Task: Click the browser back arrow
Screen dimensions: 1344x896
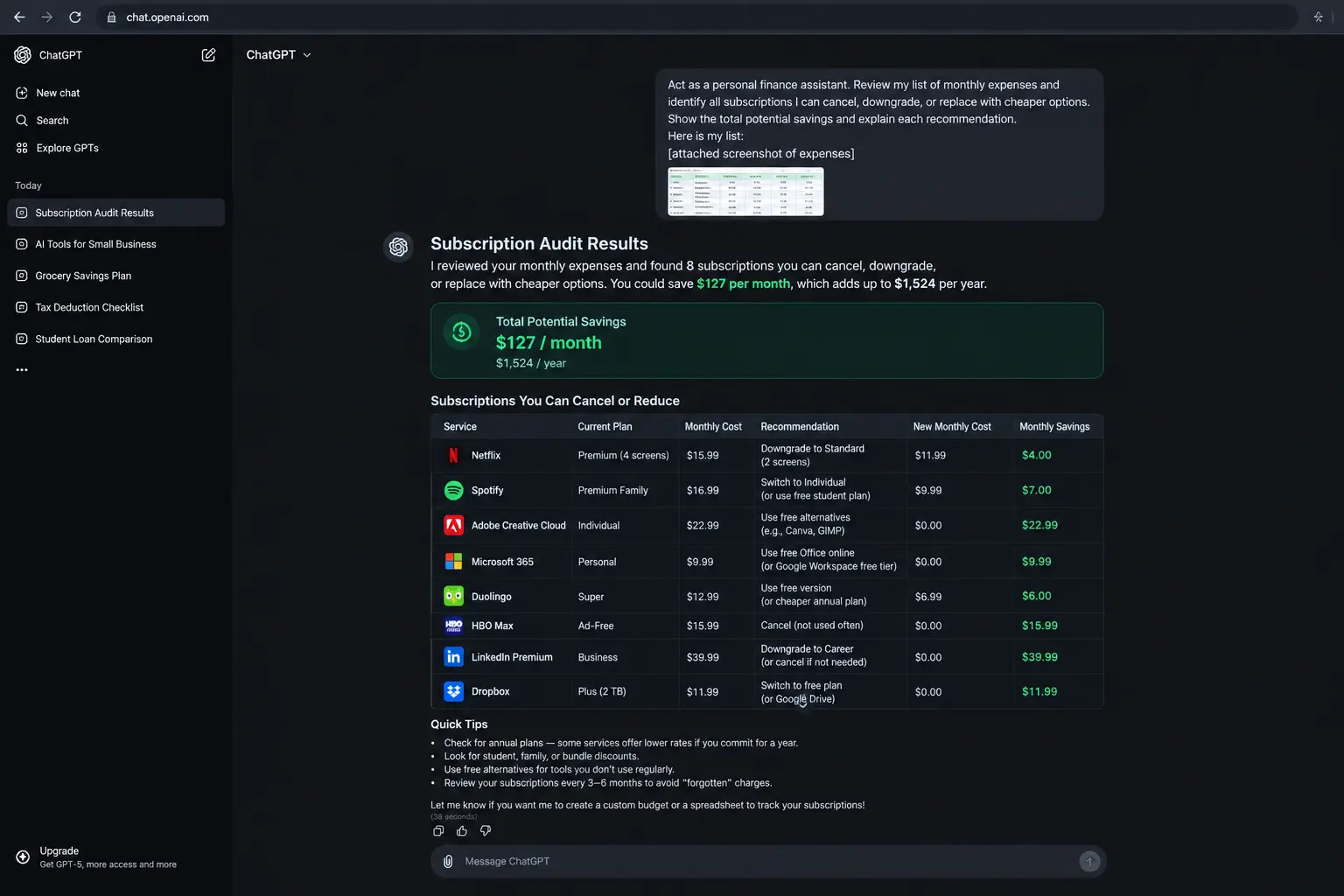Action: tap(19, 17)
